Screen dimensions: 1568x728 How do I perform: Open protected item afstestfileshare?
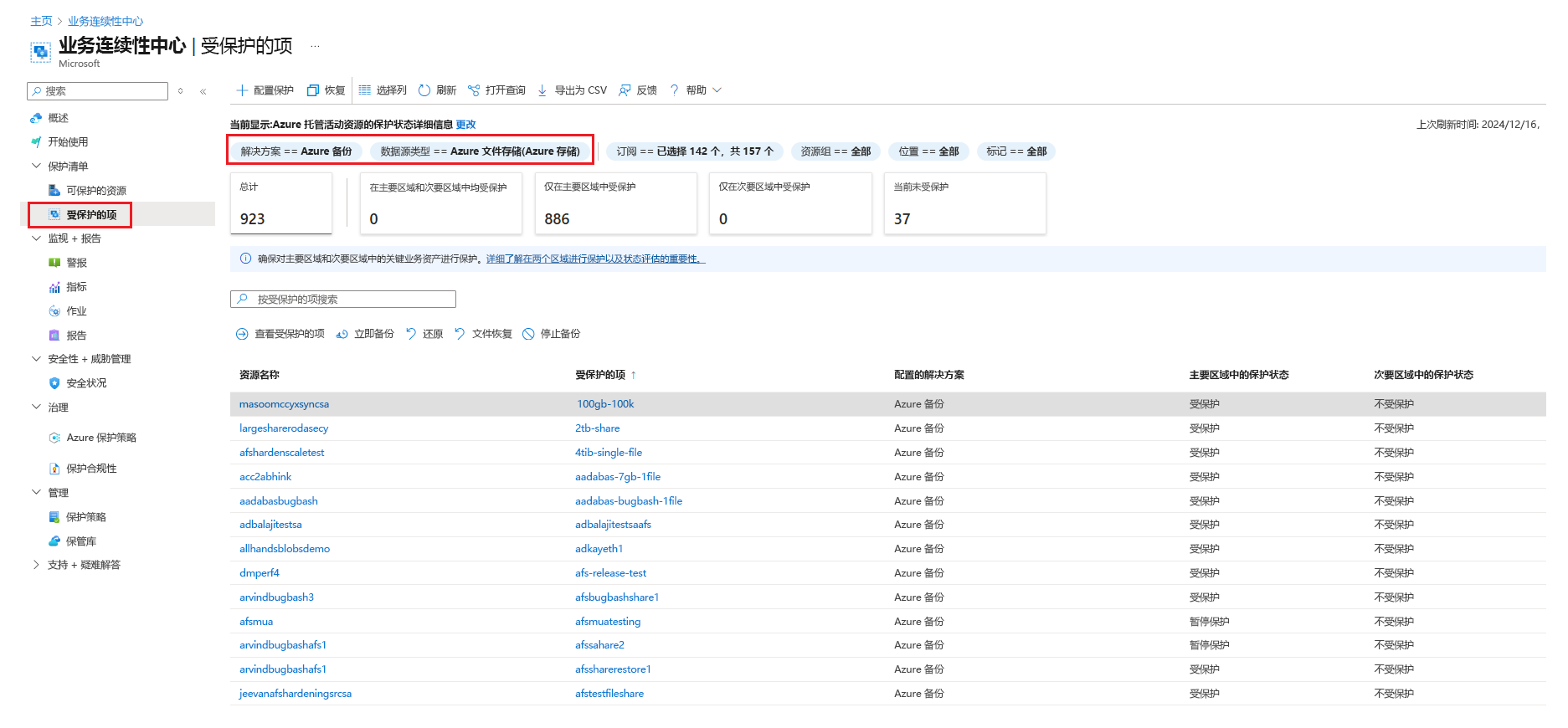609,694
